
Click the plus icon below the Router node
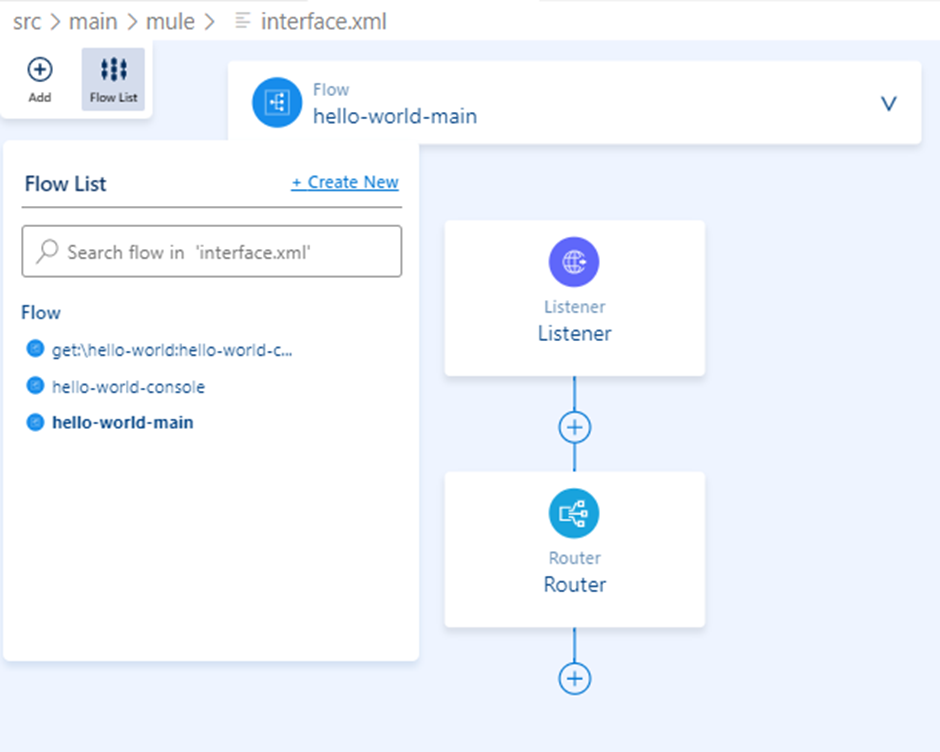click(x=574, y=678)
